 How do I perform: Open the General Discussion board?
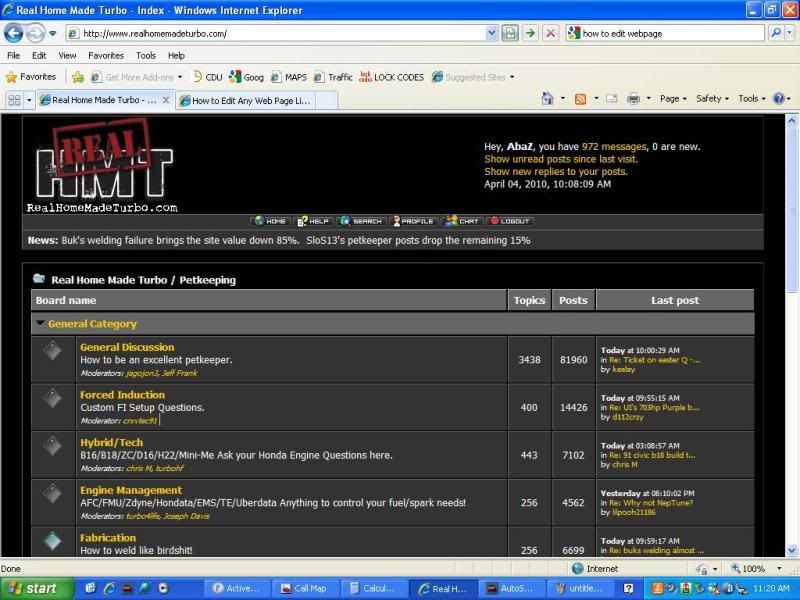(127, 347)
